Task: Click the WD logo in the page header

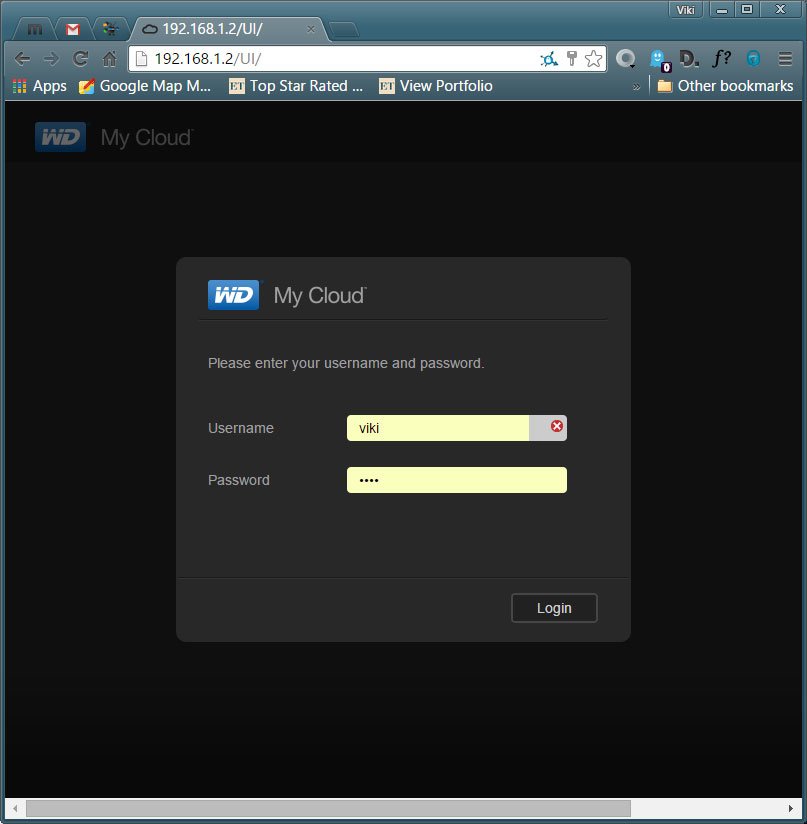Action: coord(60,137)
